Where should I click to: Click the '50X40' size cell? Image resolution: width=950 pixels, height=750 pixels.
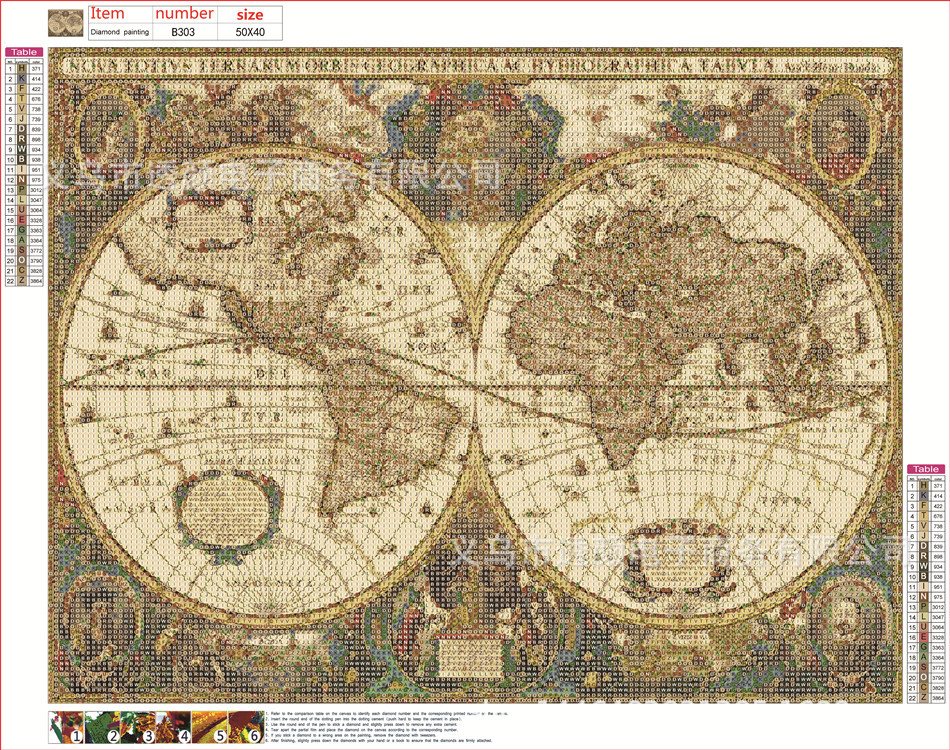250,32
